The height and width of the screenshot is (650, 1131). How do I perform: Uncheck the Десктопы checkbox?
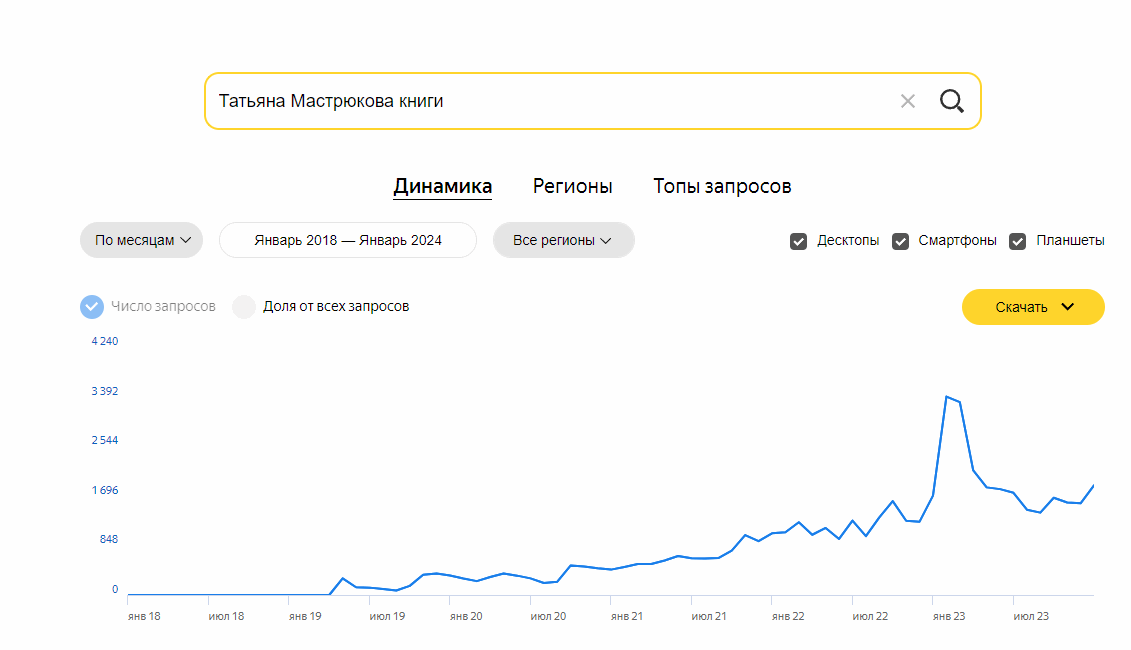coord(799,241)
